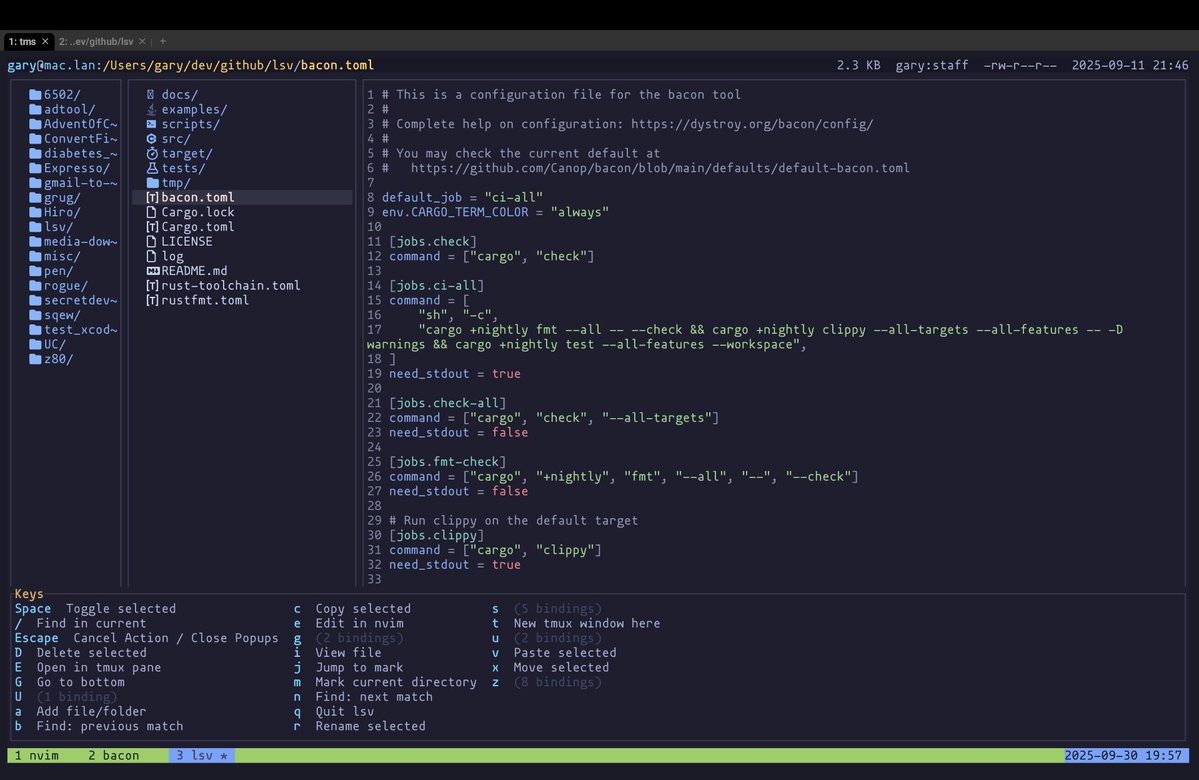
Task: Select the gmail-to-~ directory
Action: click(x=73, y=183)
